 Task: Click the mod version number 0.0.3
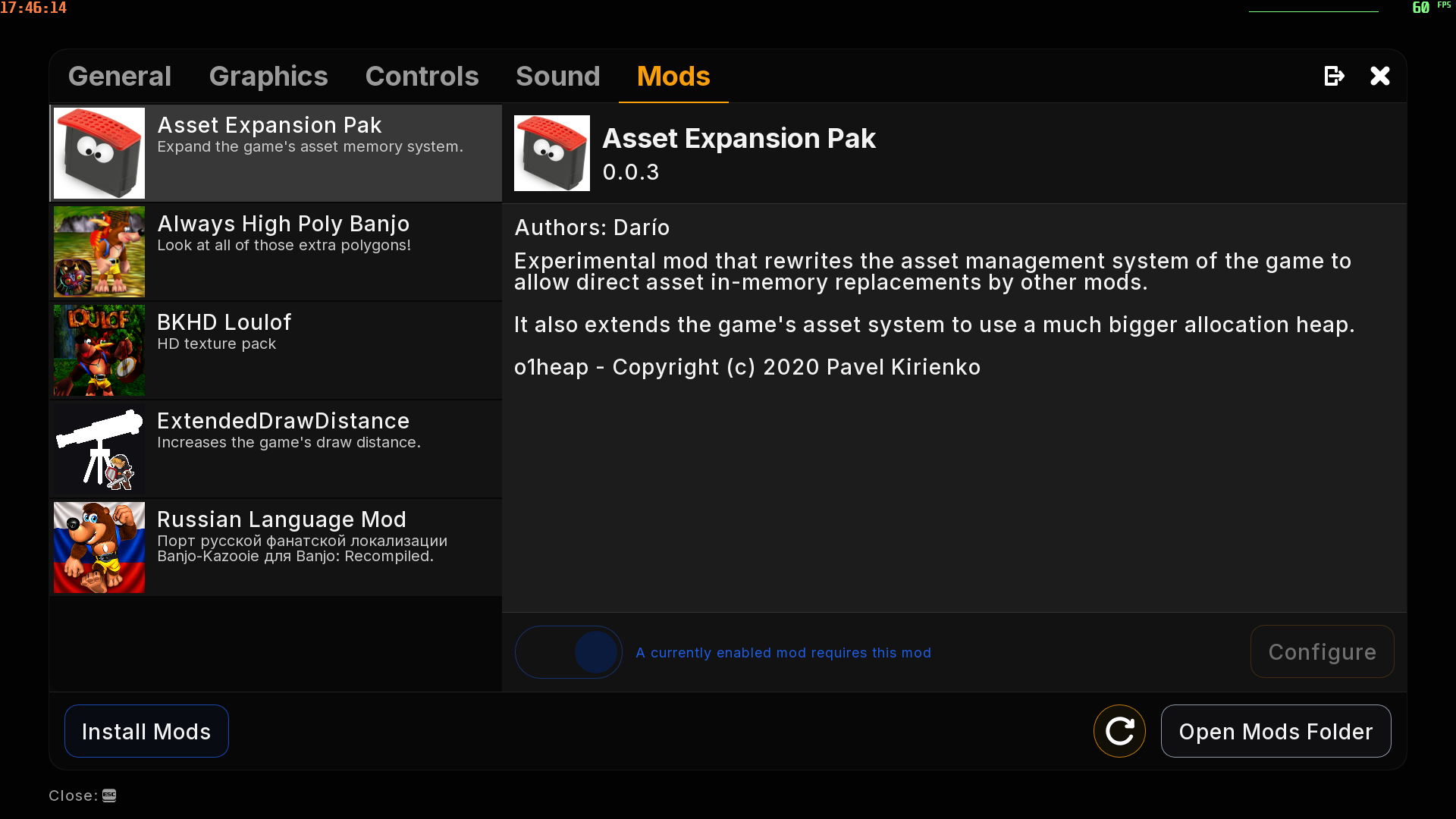(x=631, y=172)
